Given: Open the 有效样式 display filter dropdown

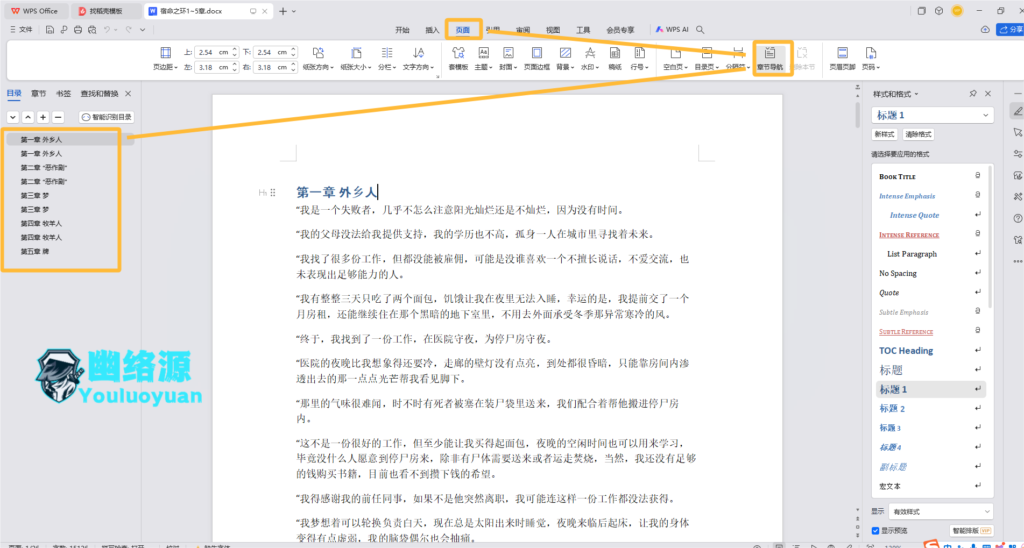Looking at the screenshot, I should click(939, 510).
